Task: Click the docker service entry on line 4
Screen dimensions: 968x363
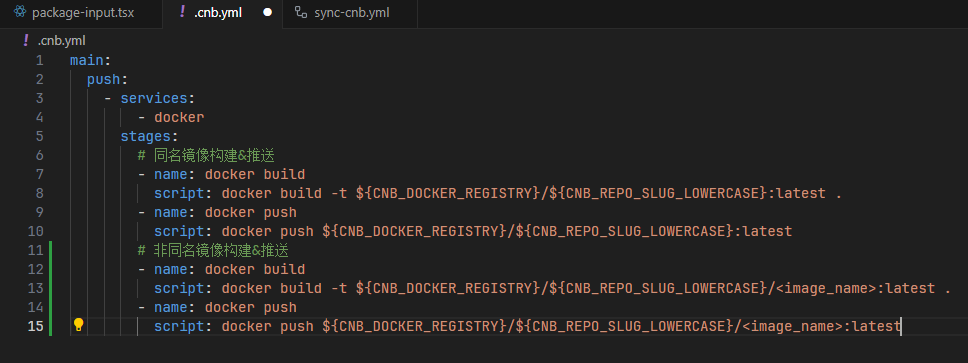Action: tap(179, 117)
